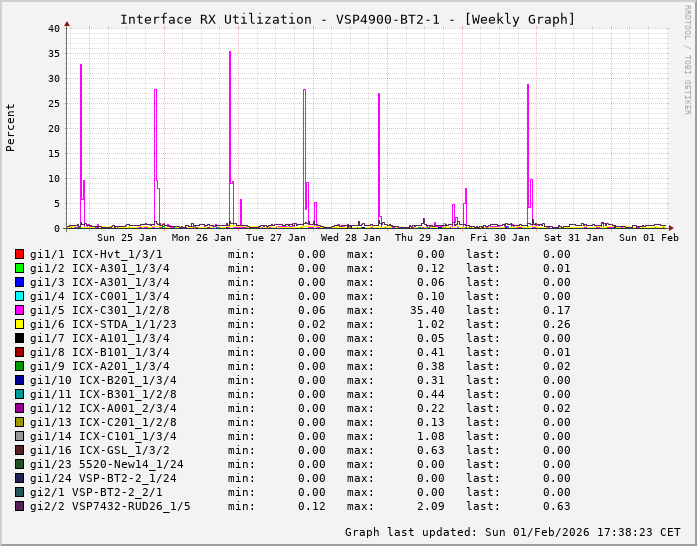Click the Sat 31 Jan date label
697x546 pixels.
[x=574, y=238]
